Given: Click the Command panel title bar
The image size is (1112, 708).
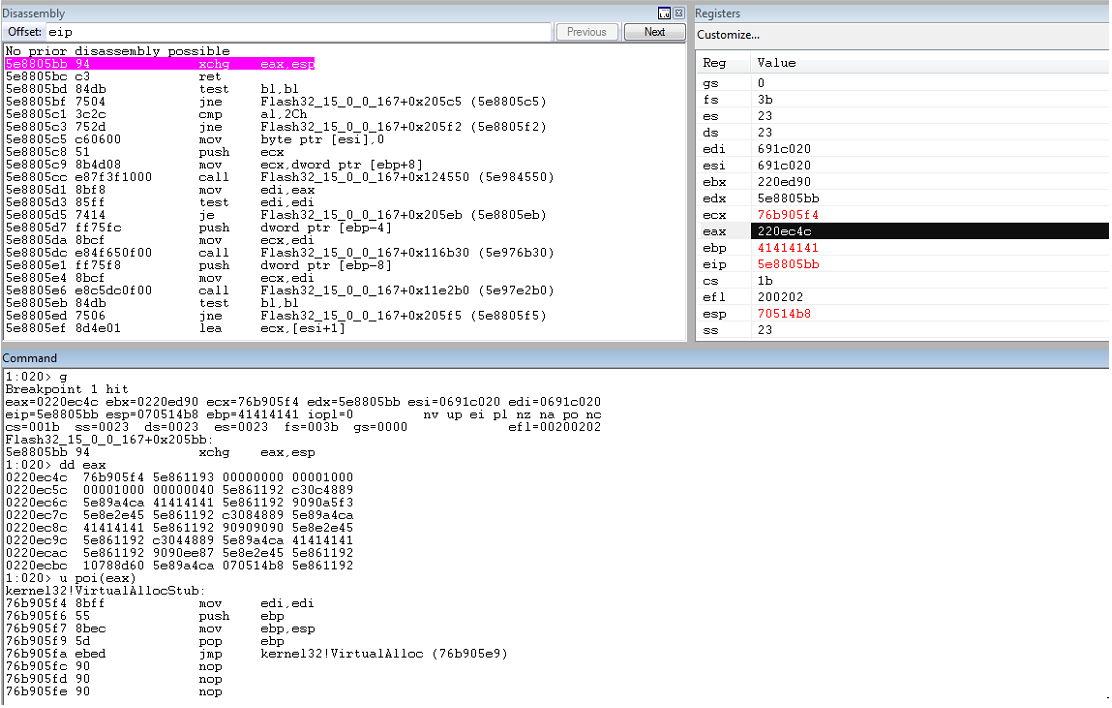Looking at the screenshot, I should [x=555, y=358].
